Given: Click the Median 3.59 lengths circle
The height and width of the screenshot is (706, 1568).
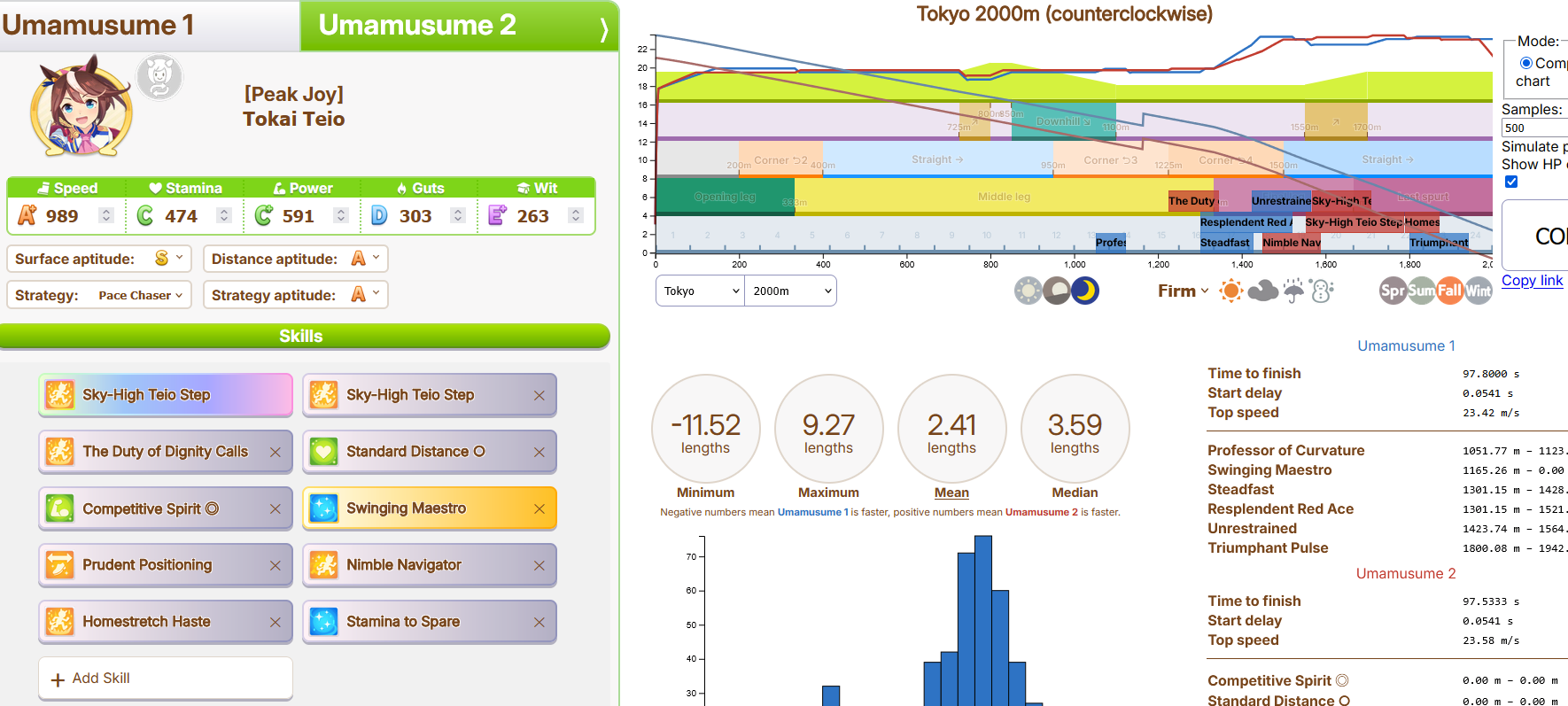Looking at the screenshot, I should [1075, 429].
